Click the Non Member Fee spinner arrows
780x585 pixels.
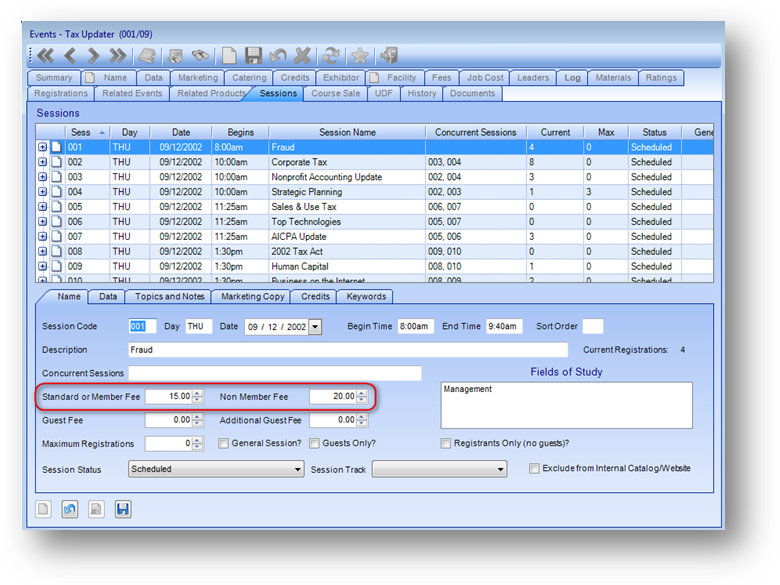[x=362, y=396]
